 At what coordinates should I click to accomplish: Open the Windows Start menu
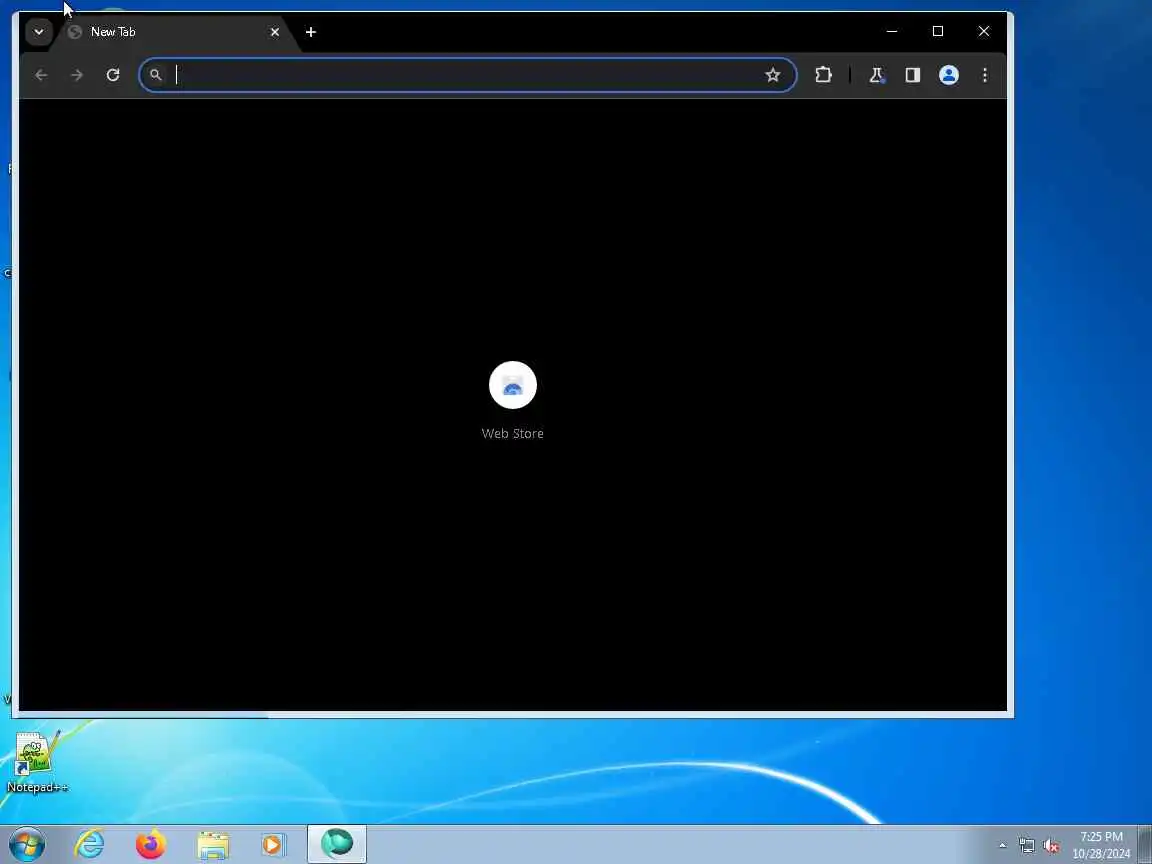pyautogui.click(x=27, y=844)
